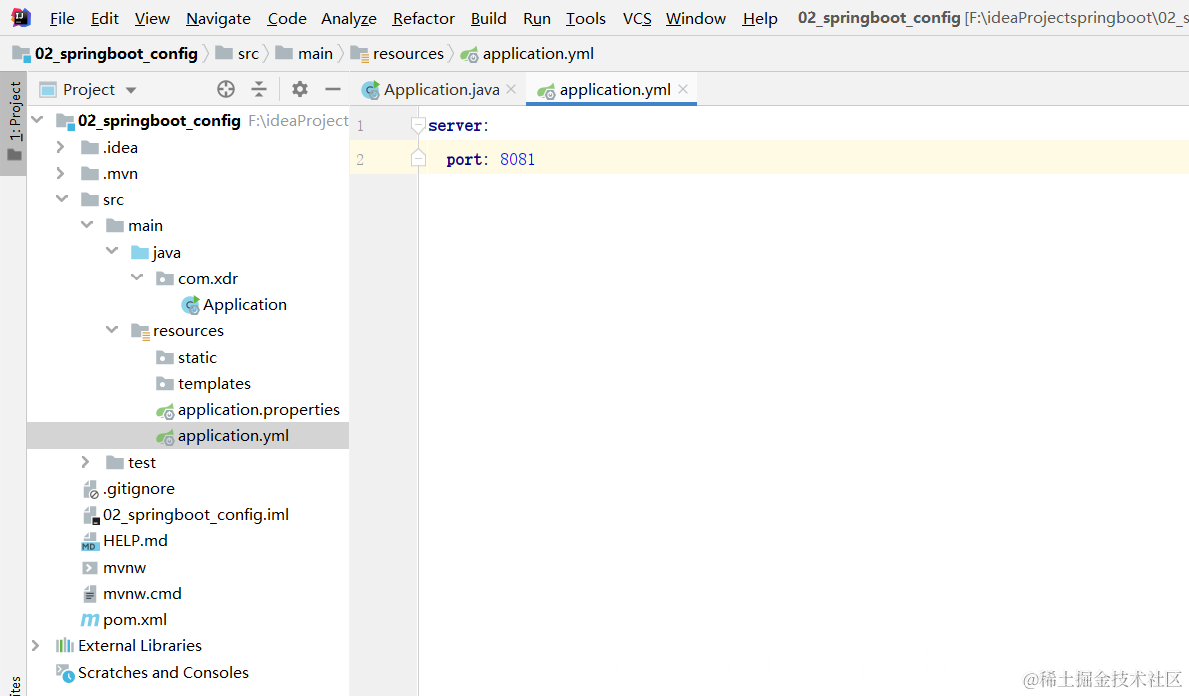This screenshot has width=1189, height=696.
Task: Open the Navigate menu
Action: tap(218, 18)
